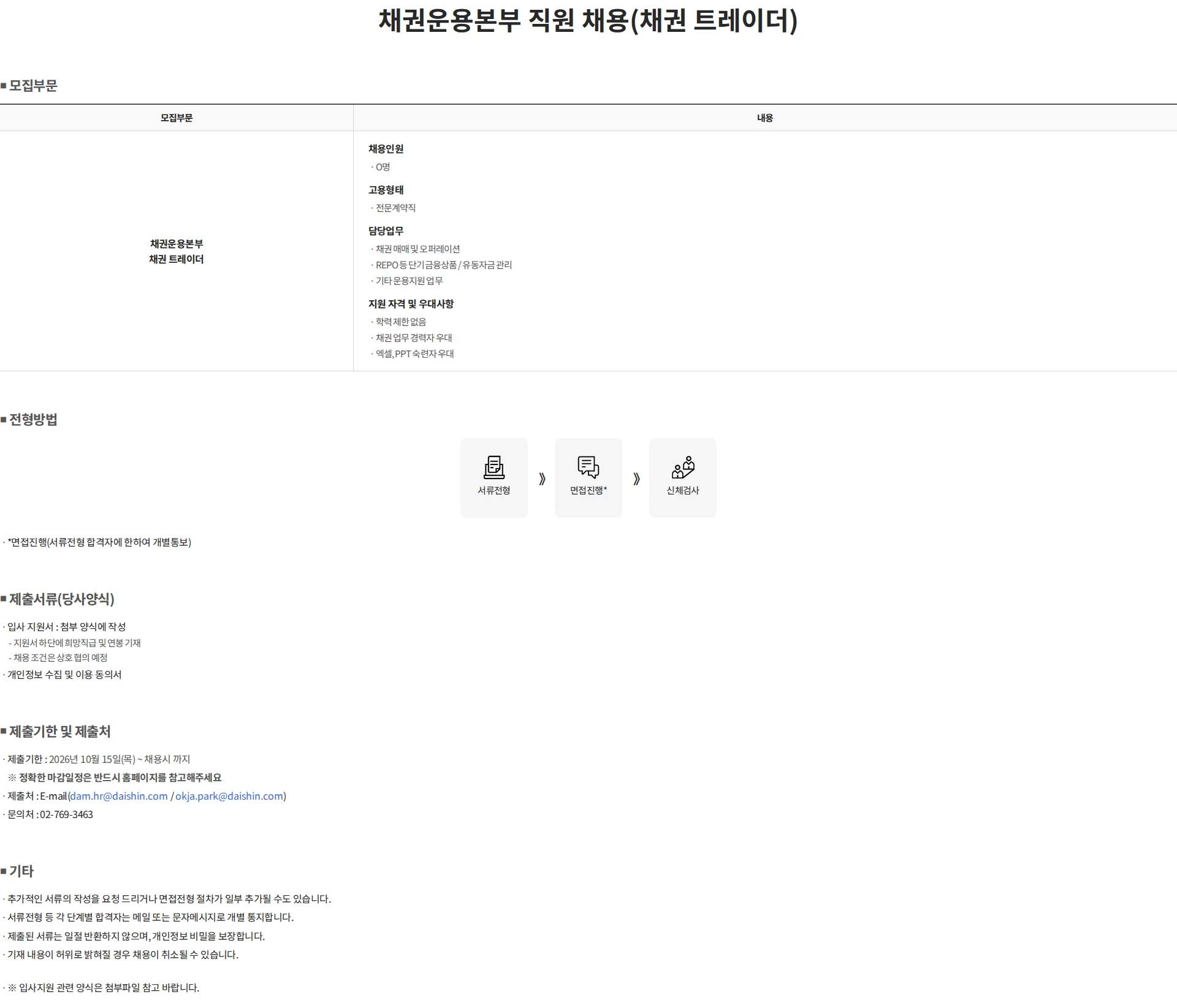The width and height of the screenshot is (1177, 1008).
Task: Click the 모집부문 section heading
Action: tap(33, 86)
